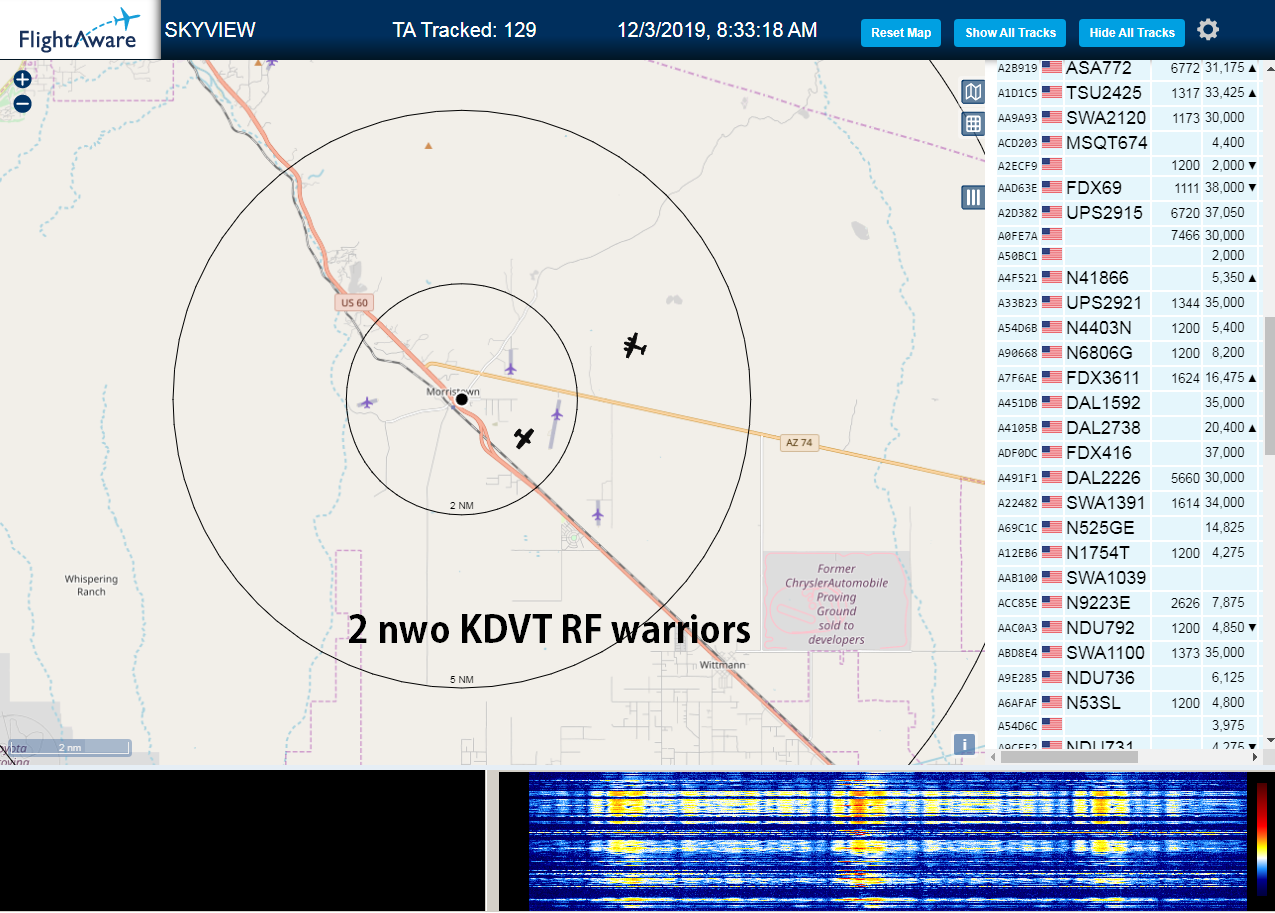
Task: Click the SKYVIEW title
Action: [210, 30]
